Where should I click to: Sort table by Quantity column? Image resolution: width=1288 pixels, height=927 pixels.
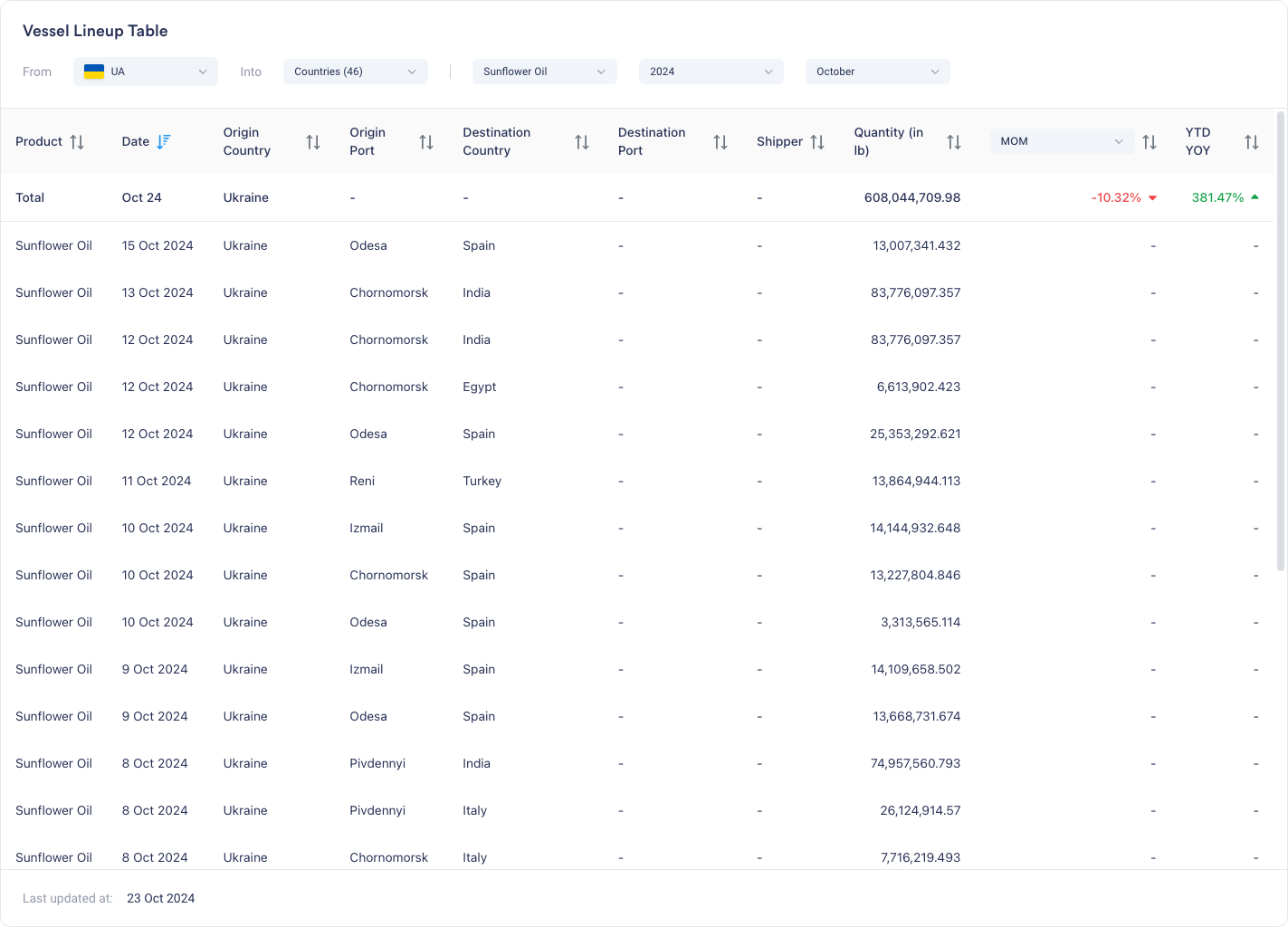(x=954, y=142)
